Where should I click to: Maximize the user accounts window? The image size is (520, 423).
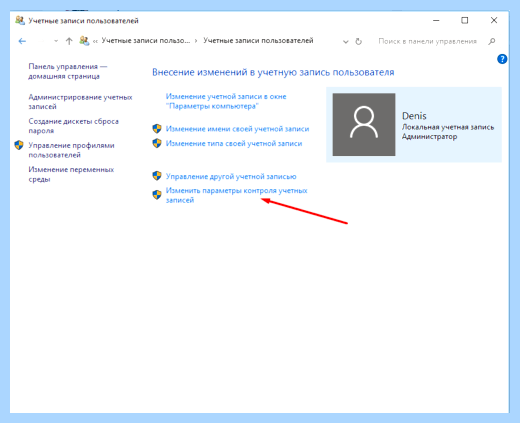(x=465, y=20)
